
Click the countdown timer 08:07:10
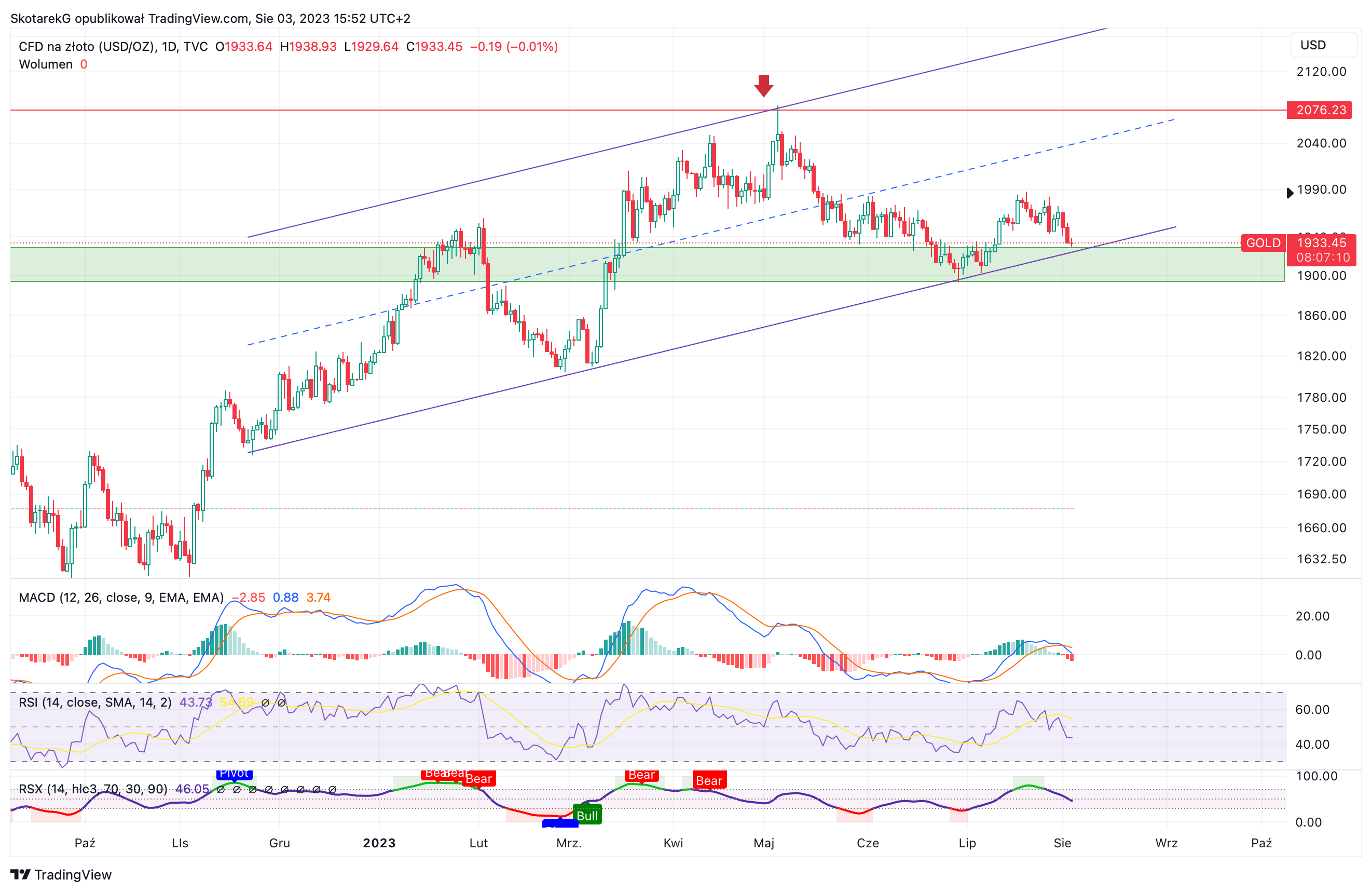[1323, 258]
